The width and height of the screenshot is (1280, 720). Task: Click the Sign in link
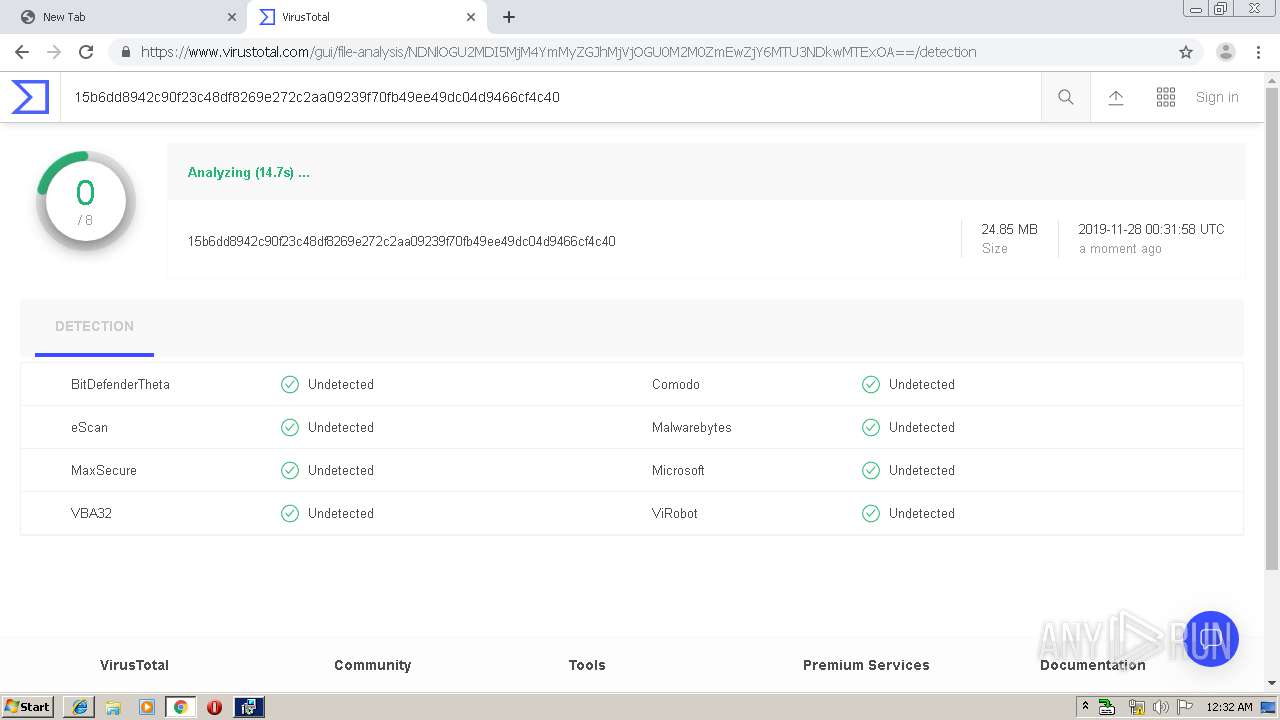click(x=1217, y=97)
